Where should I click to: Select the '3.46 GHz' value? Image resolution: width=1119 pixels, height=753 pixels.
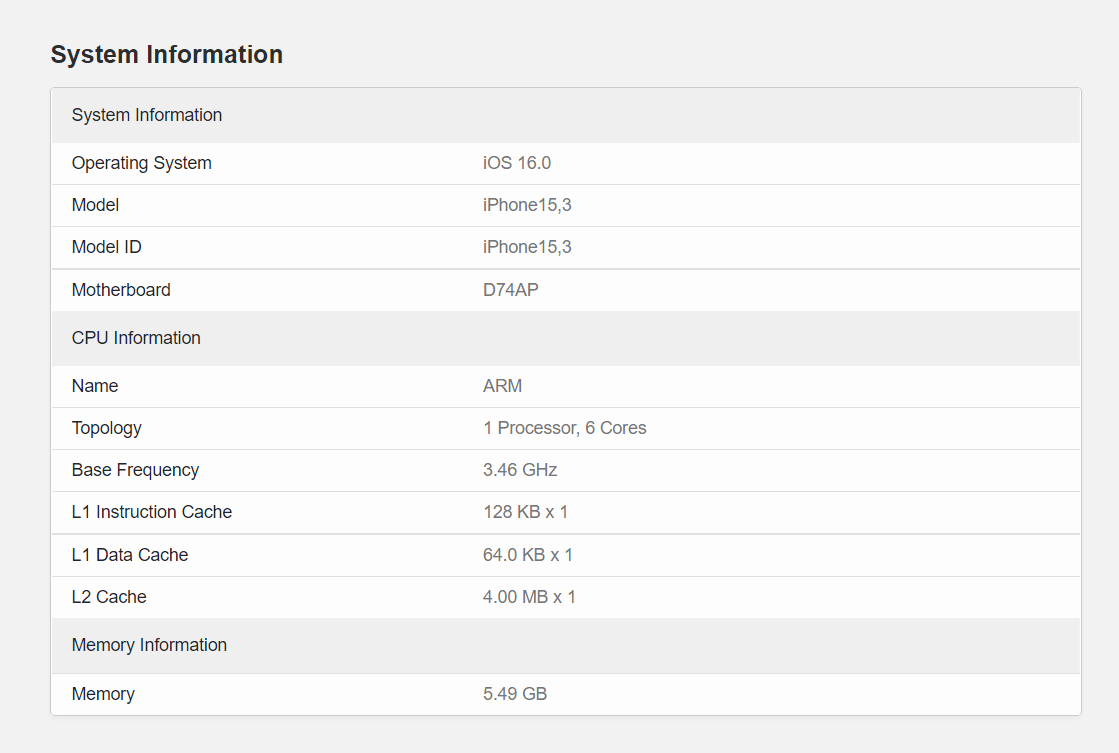click(520, 470)
